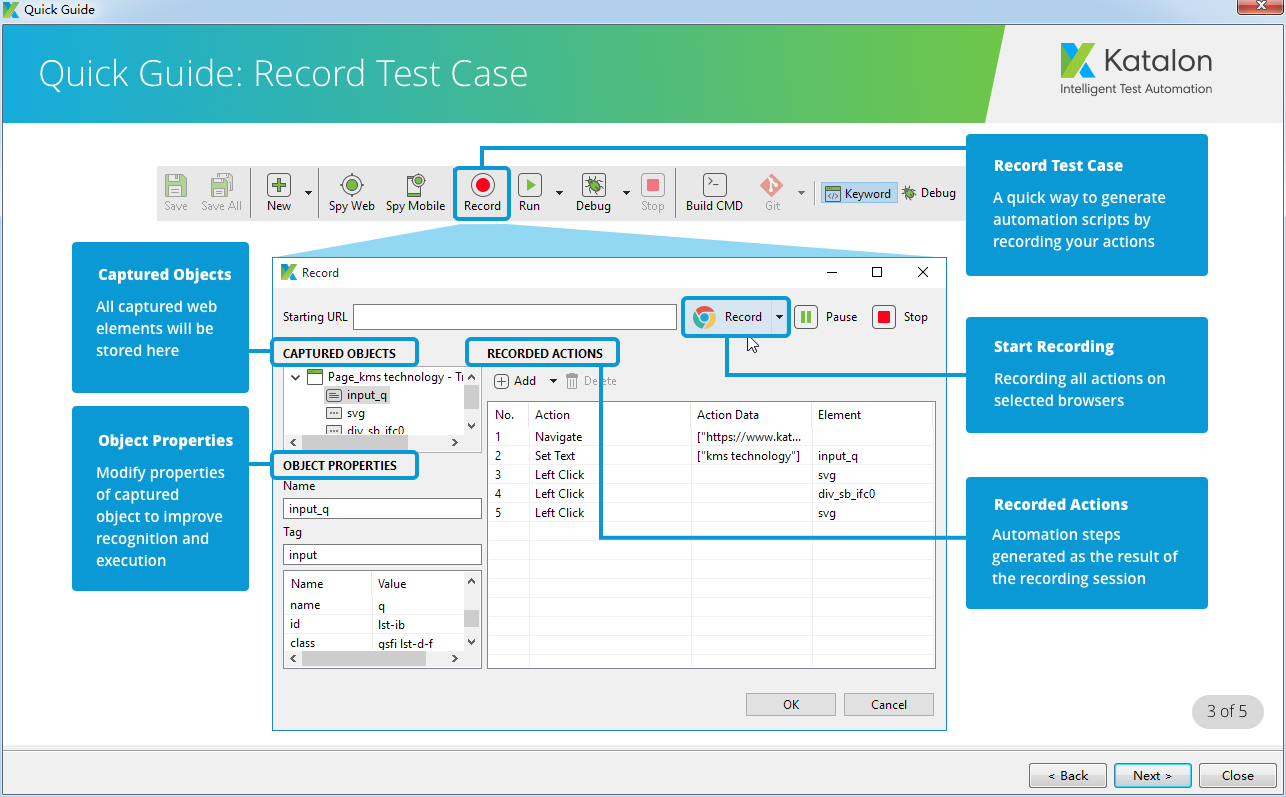Switch to the Debug perspective
This screenshot has width=1286, height=797.
point(929,193)
